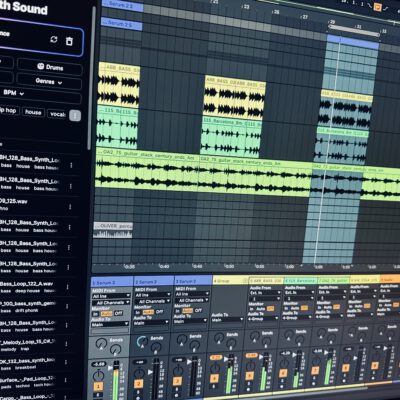This screenshot has width=400, height=400.
Task: Toggle track 1 activator button
Action: pyautogui.click(x=98, y=387)
